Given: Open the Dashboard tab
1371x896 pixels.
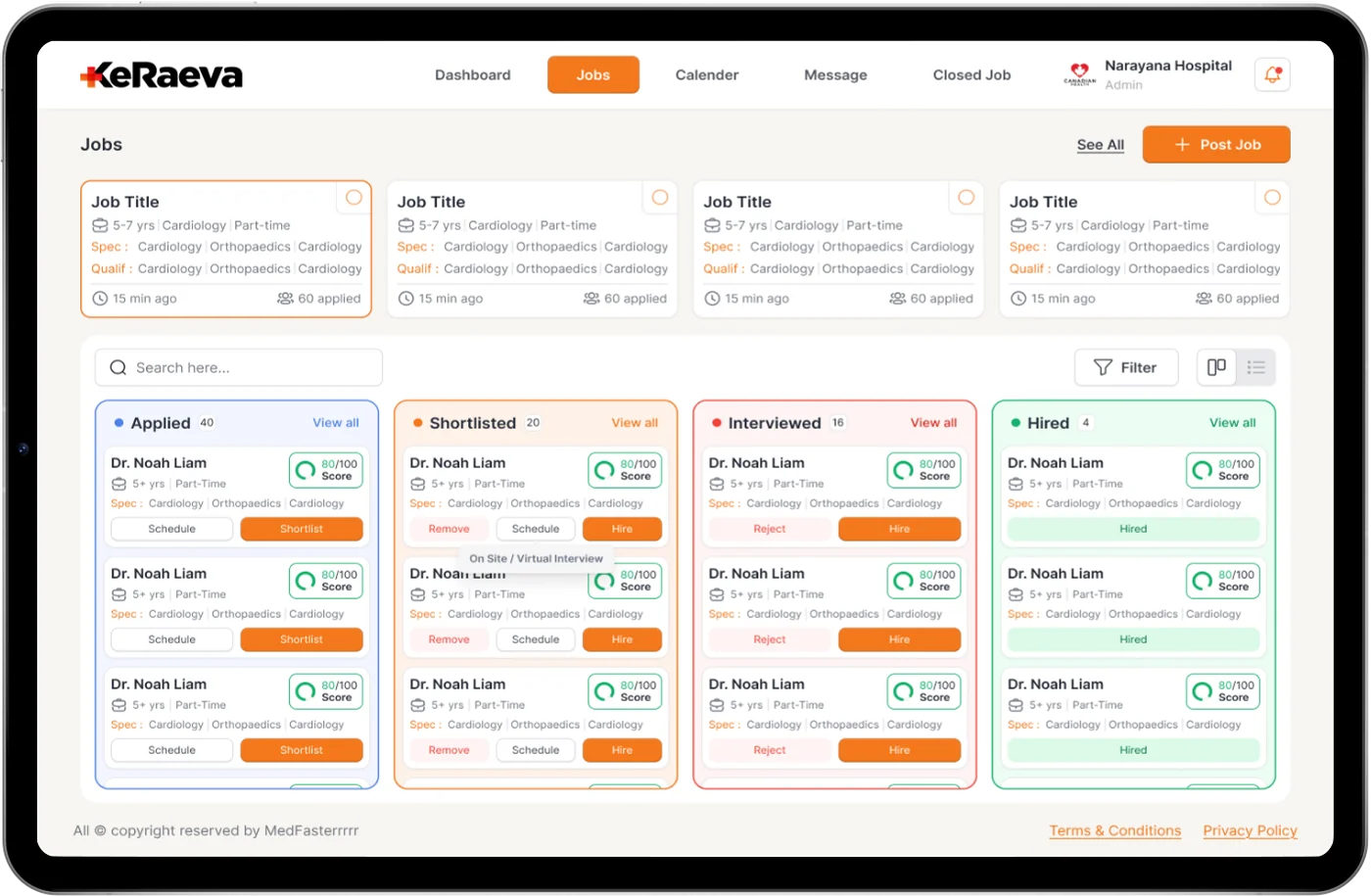Looking at the screenshot, I should (473, 74).
